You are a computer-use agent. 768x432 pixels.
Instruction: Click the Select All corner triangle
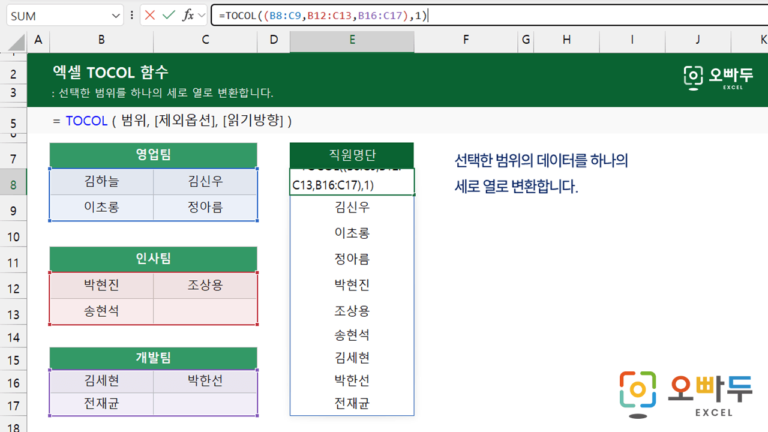coord(16,43)
